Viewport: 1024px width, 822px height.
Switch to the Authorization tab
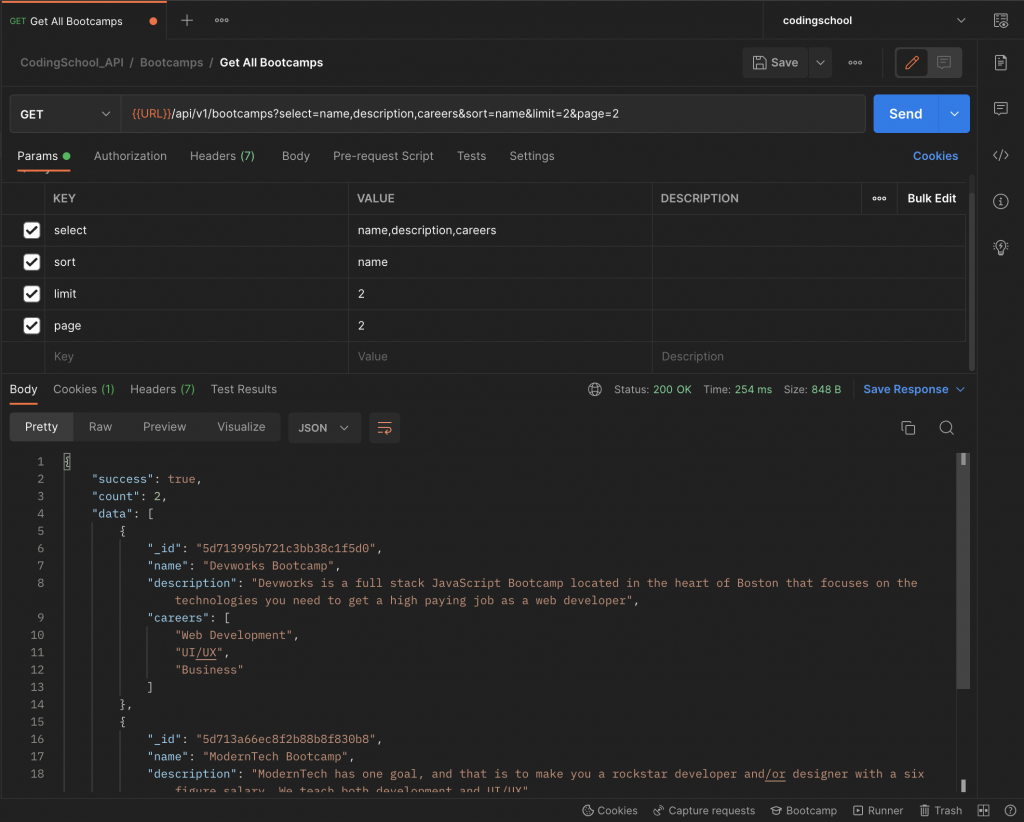click(x=130, y=156)
